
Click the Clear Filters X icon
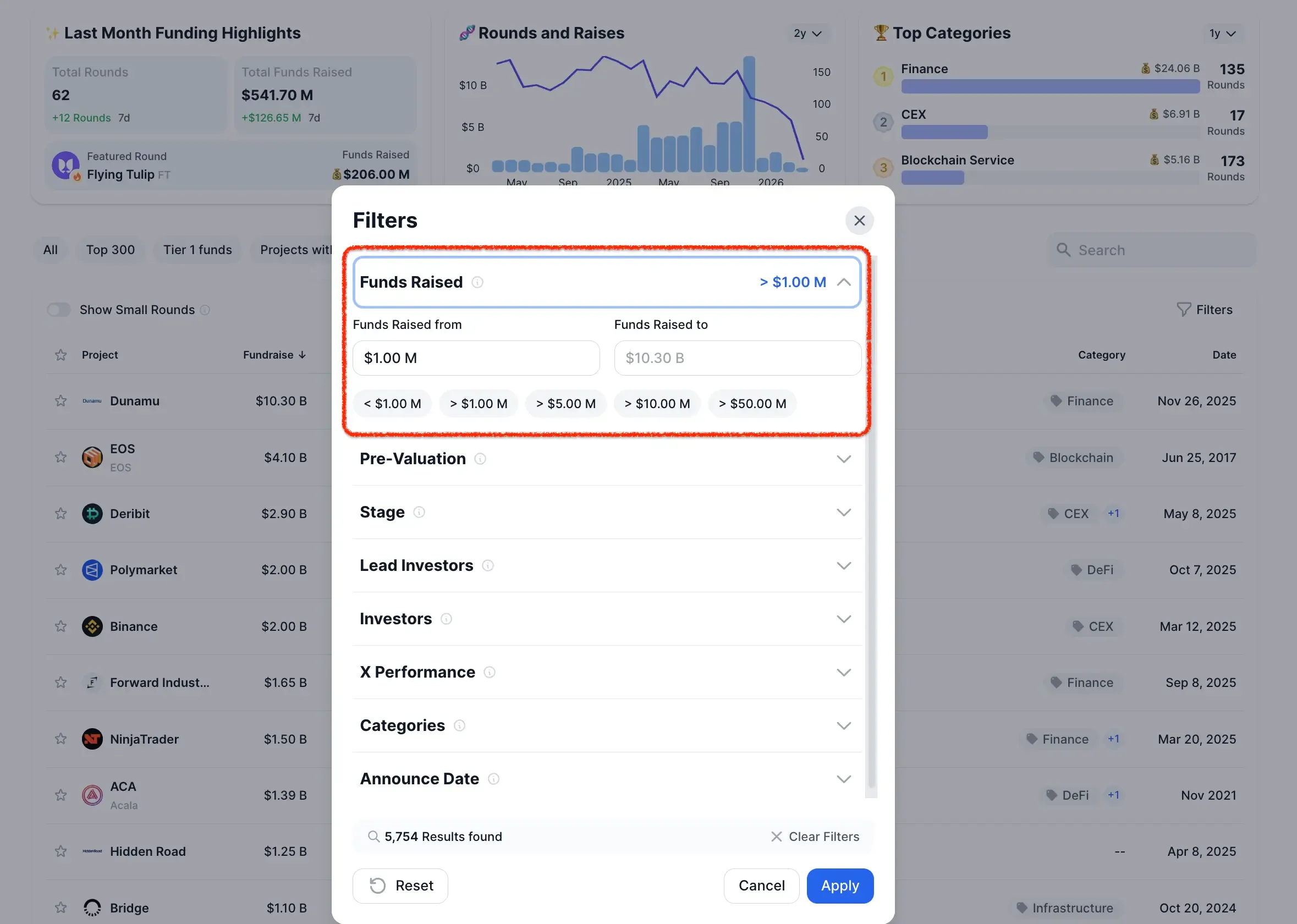[776, 837]
